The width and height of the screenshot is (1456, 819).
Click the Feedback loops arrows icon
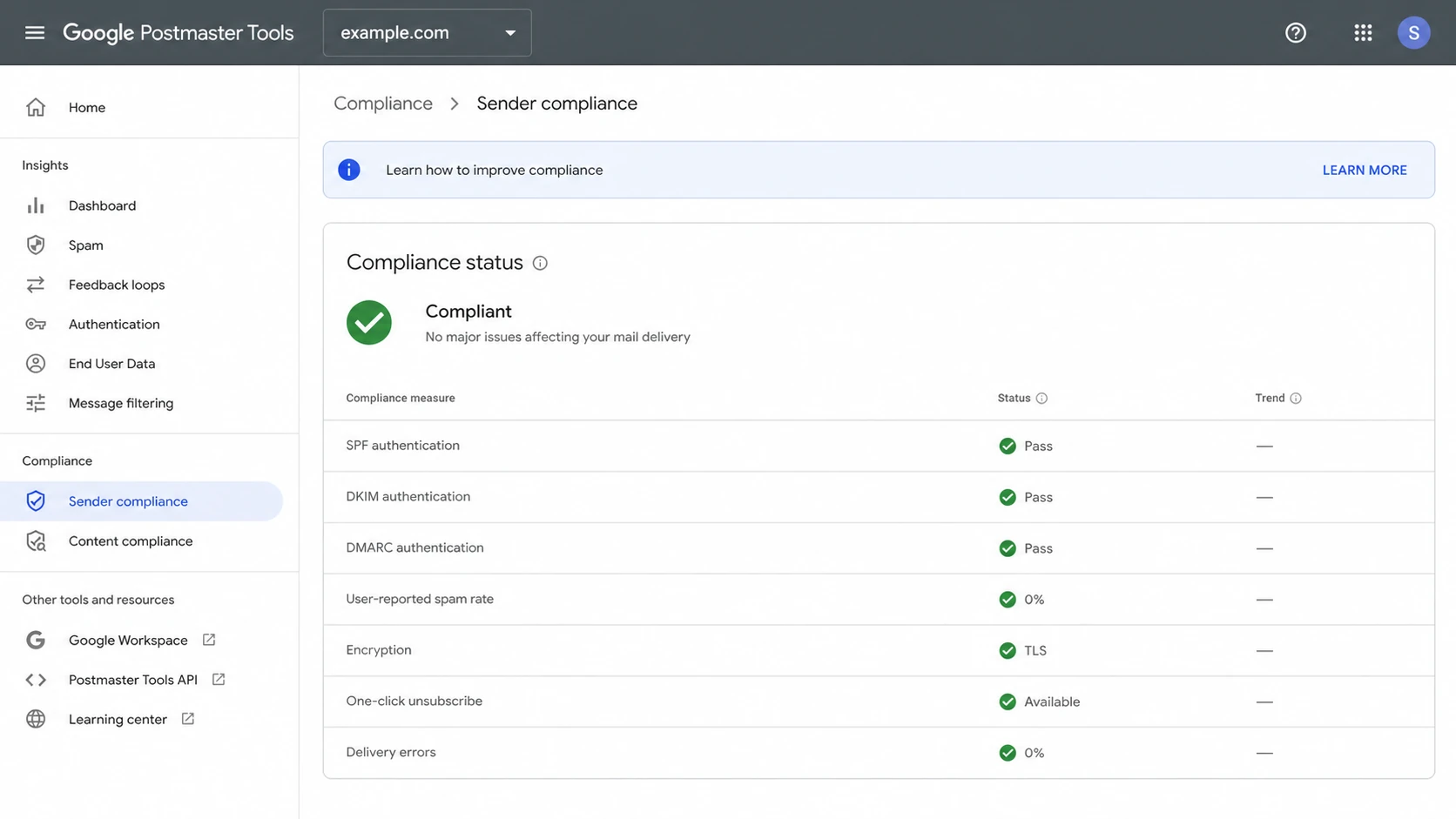(x=36, y=285)
